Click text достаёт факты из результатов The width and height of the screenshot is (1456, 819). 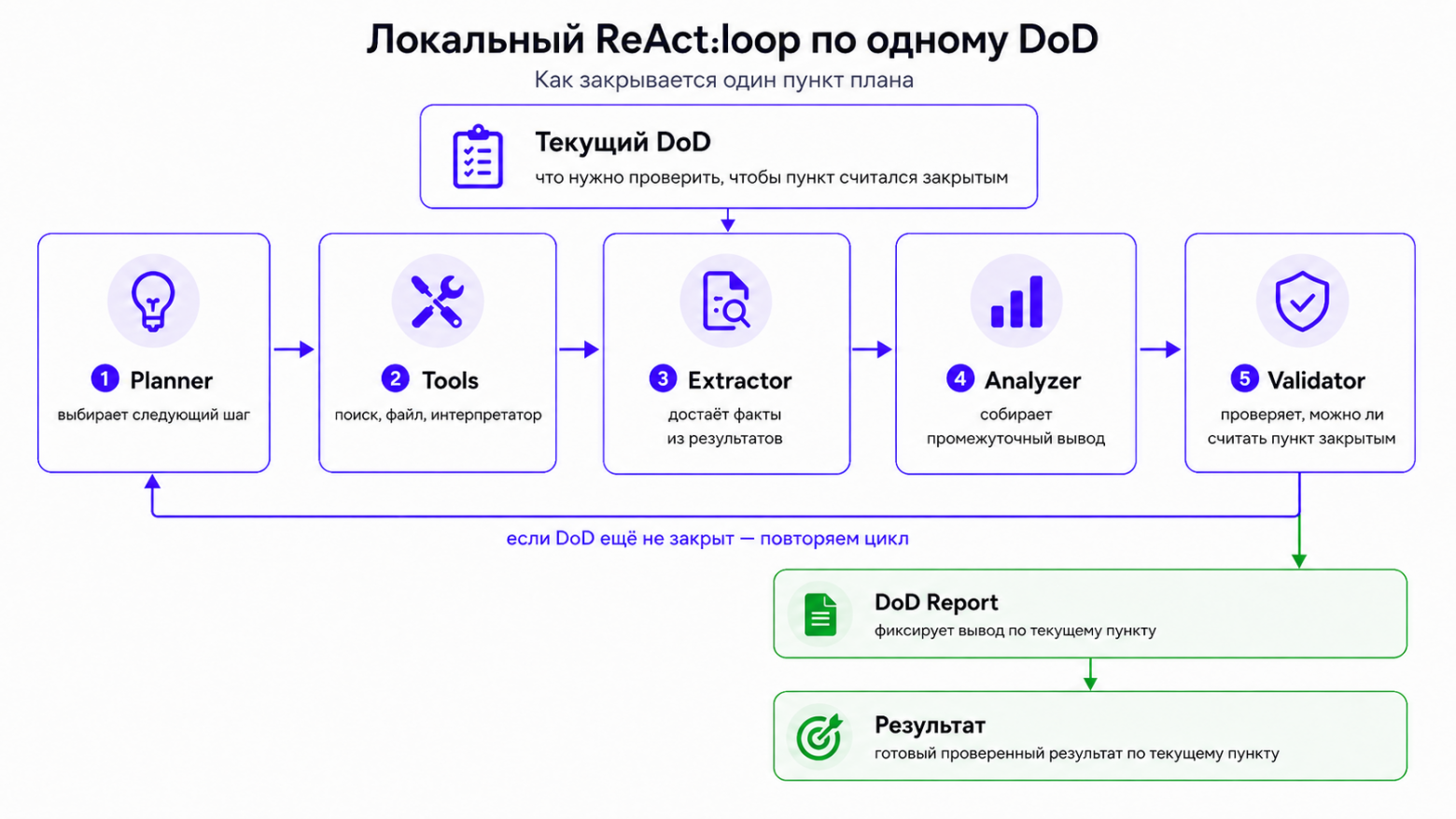click(725, 427)
